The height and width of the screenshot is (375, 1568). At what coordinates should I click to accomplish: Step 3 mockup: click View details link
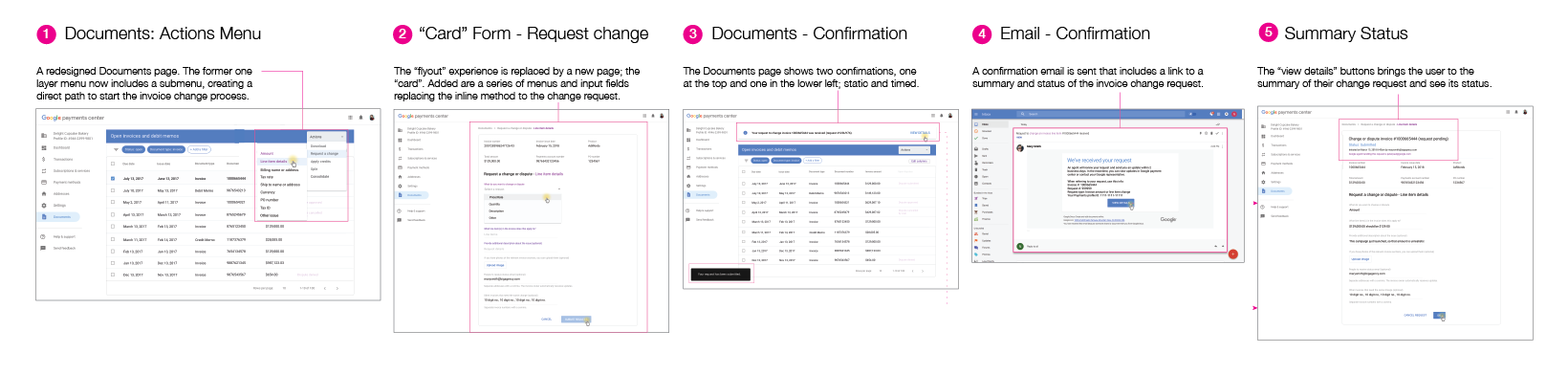(920, 133)
